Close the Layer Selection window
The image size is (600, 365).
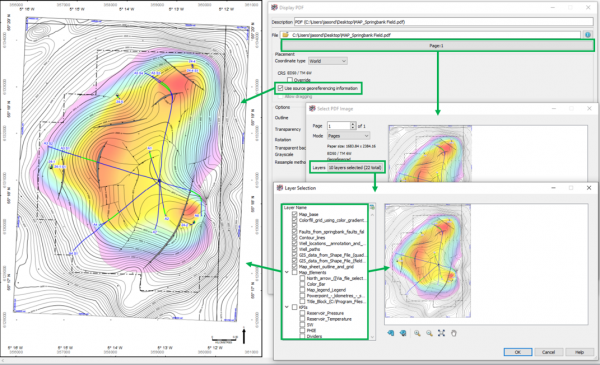coord(589,188)
